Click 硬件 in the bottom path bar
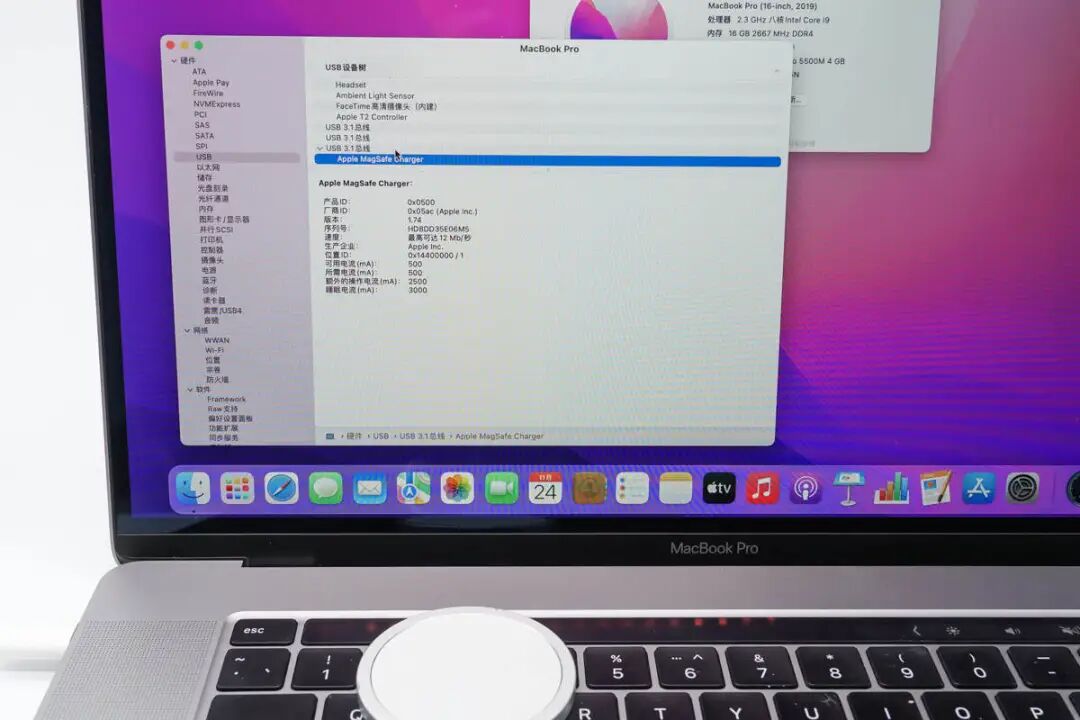This screenshot has height=720, width=1080. [x=354, y=436]
